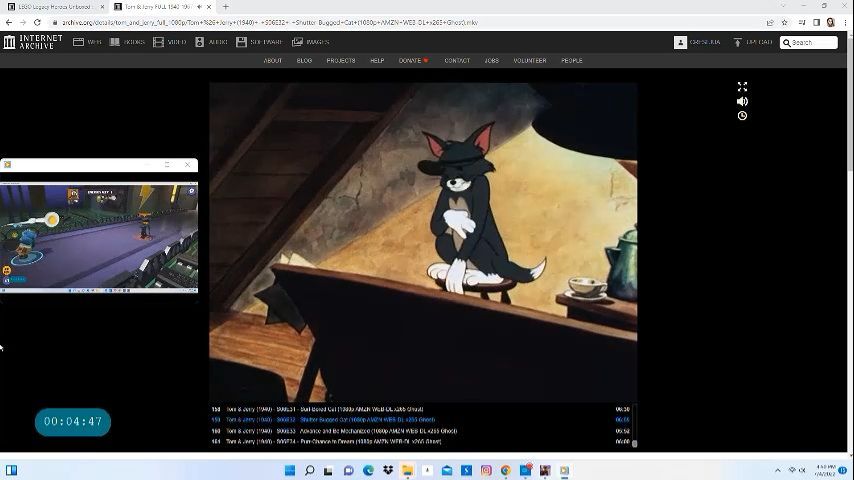Open the Books section in Archive nav
The height and width of the screenshot is (480, 854).
[x=127, y=42]
